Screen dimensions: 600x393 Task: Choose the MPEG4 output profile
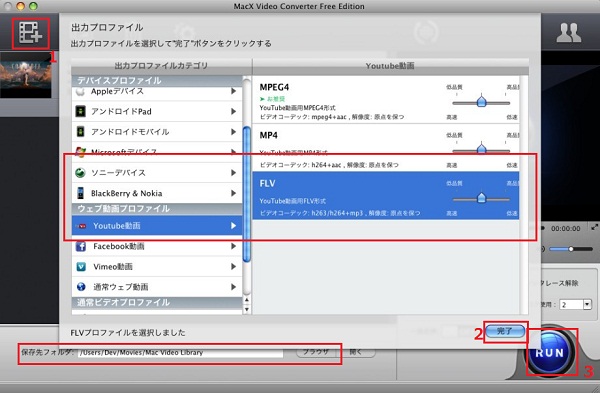386,99
